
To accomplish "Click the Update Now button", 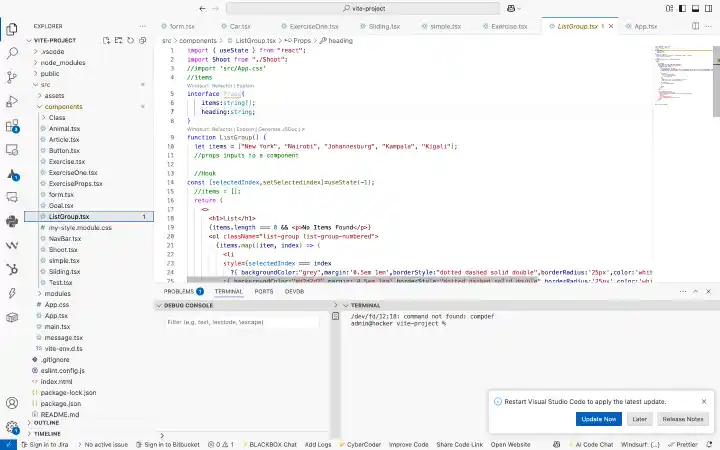I will click(600, 419).
